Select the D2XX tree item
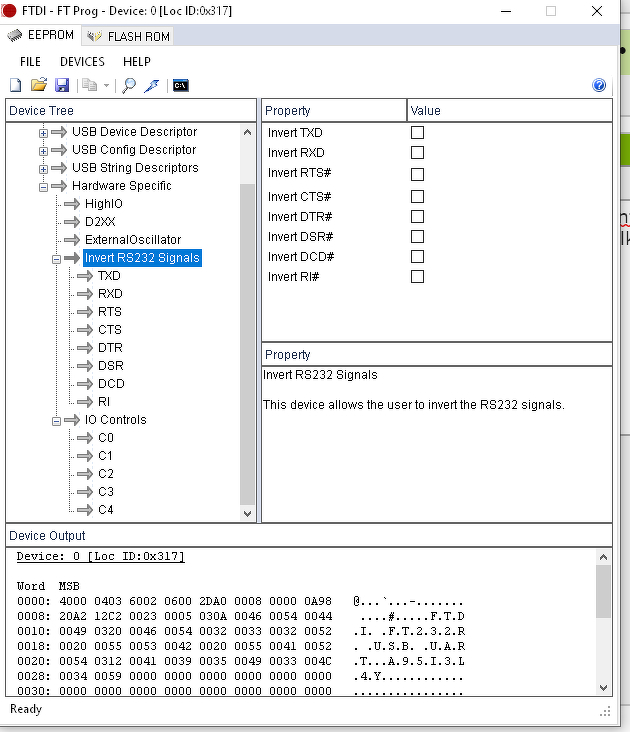Viewport: 630px width, 732px height. (x=100, y=222)
